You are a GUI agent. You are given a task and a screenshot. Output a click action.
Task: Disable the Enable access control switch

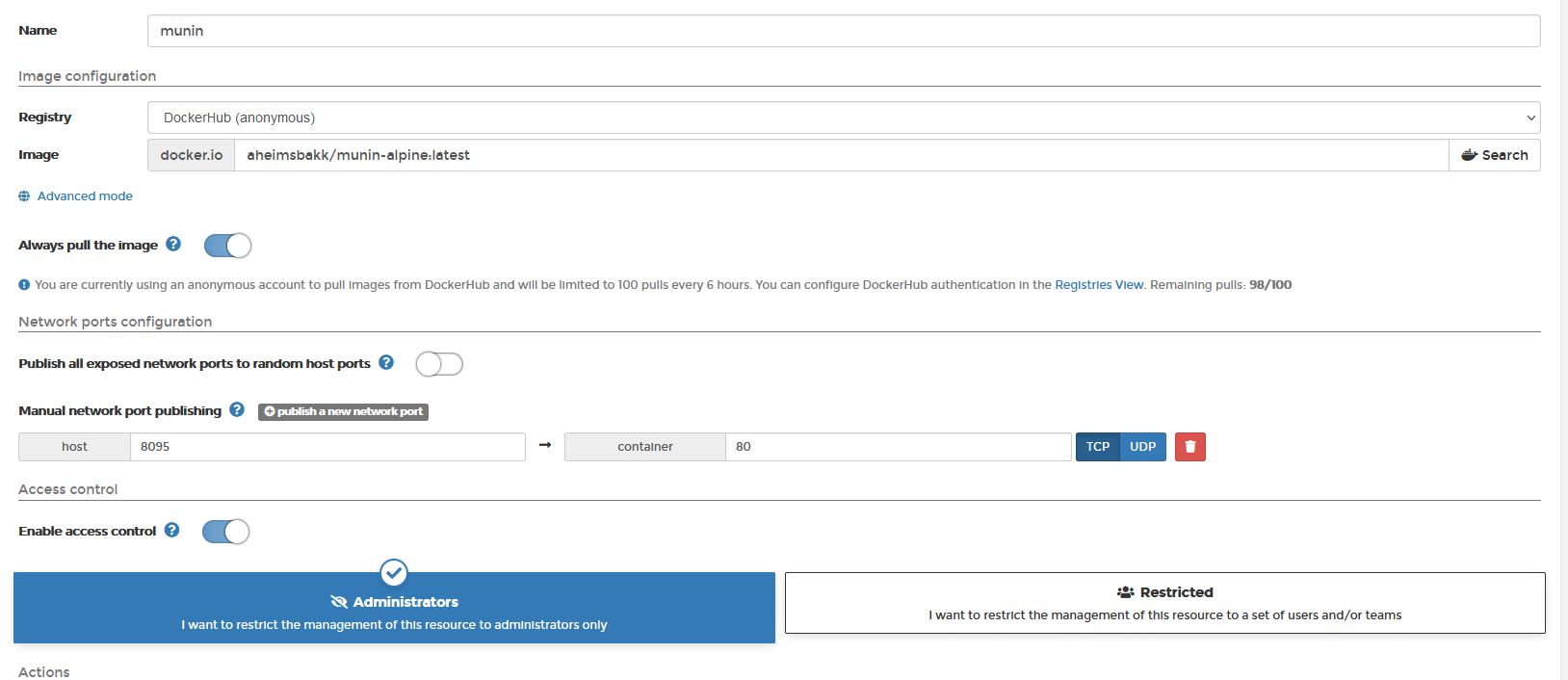click(x=225, y=532)
